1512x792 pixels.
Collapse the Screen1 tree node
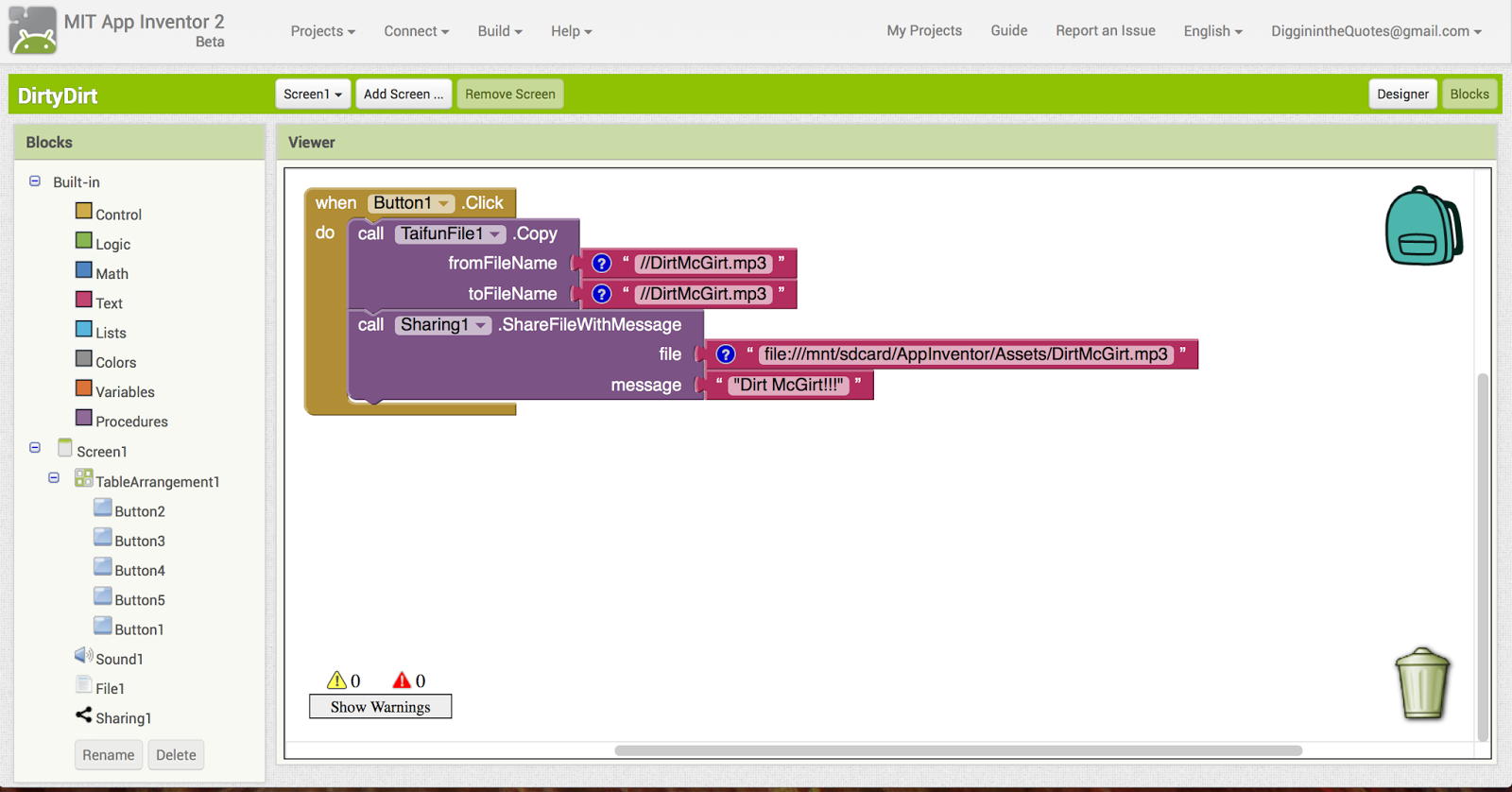tap(35, 448)
